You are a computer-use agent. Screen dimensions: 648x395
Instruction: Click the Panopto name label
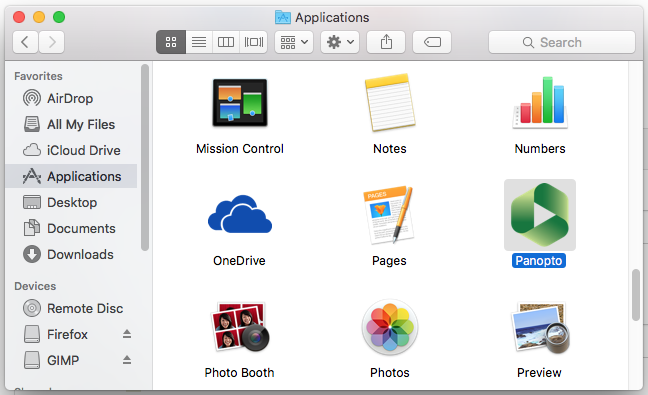click(538, 261)
